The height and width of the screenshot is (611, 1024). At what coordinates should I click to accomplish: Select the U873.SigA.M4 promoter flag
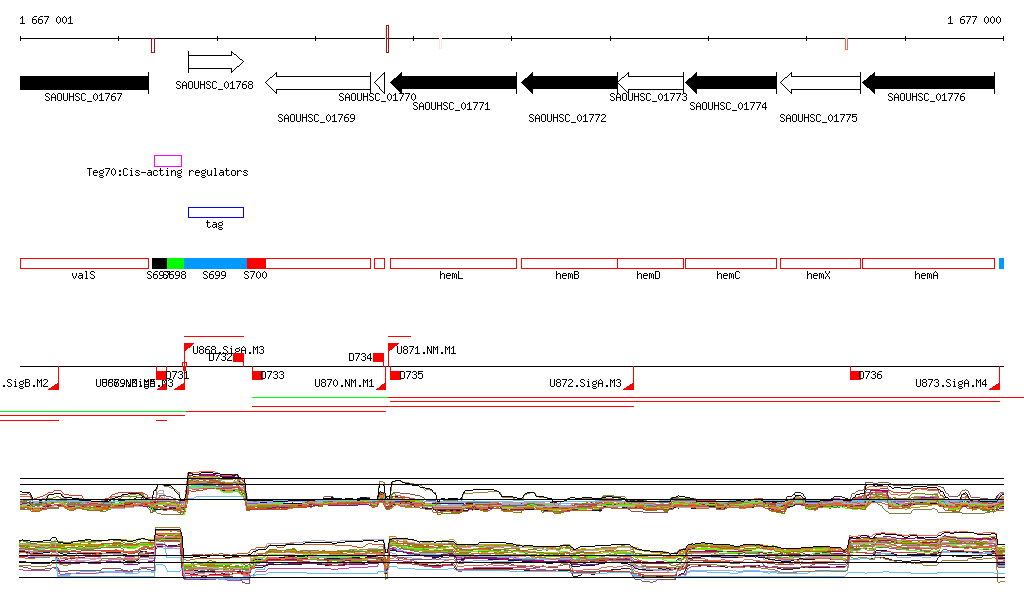[995, 384]
